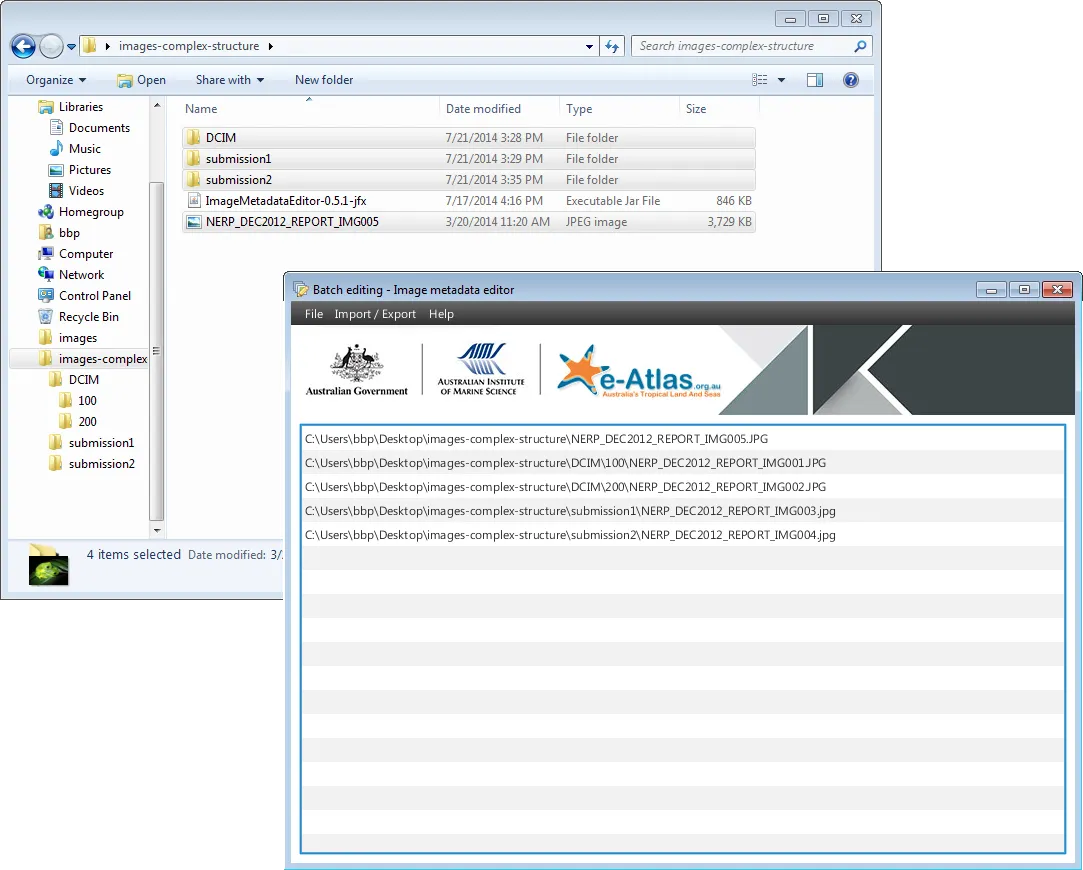Select the DCIM folder in the file list
Screen dimensions: 1083x870
point(468,137)
